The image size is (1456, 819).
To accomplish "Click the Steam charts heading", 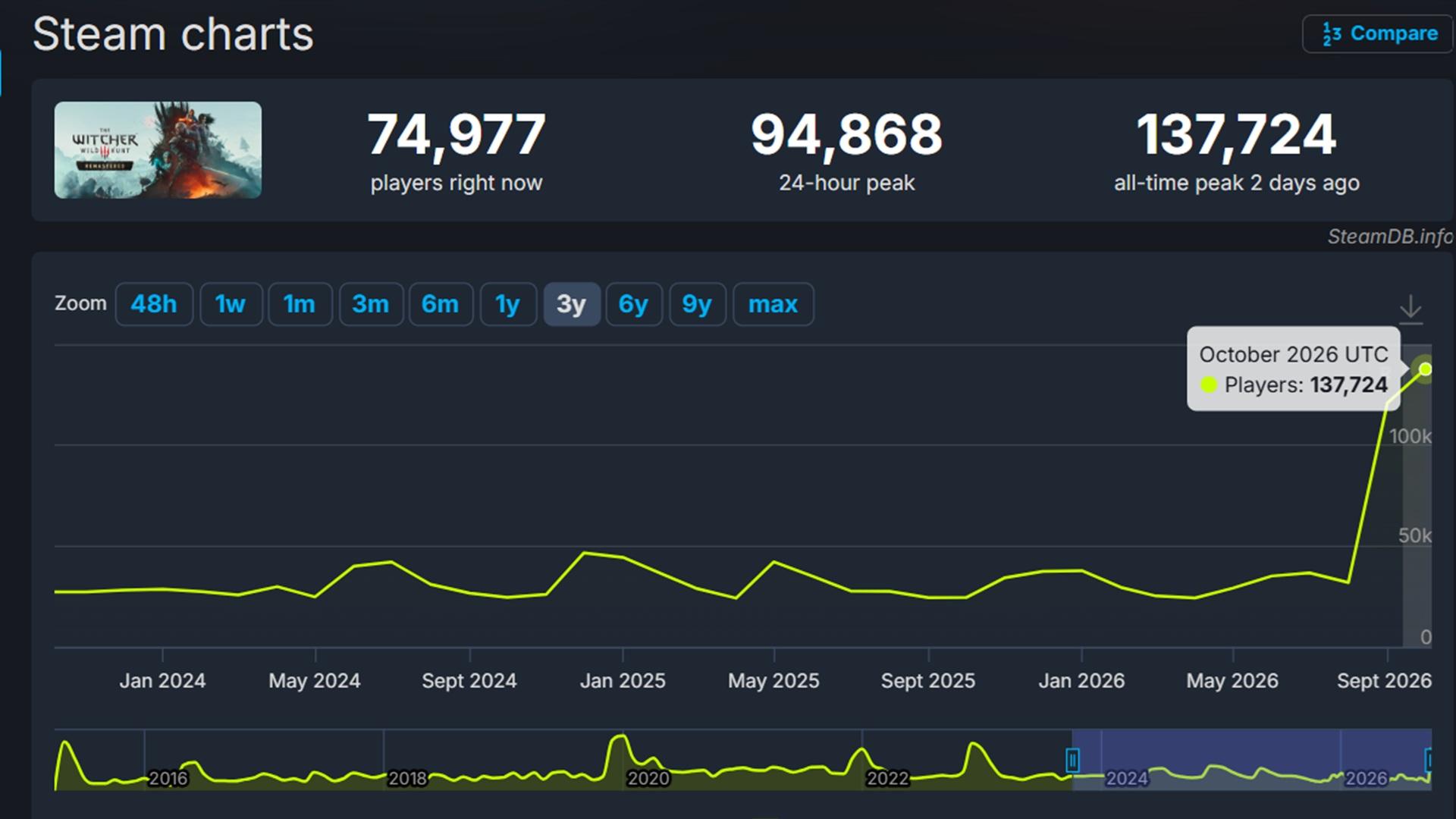I will coord(173,34).
